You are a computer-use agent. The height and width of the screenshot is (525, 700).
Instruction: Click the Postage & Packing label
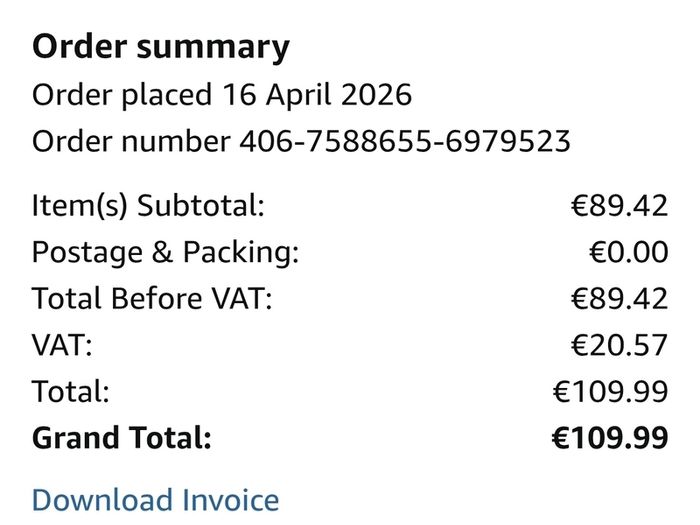[165, 253]
